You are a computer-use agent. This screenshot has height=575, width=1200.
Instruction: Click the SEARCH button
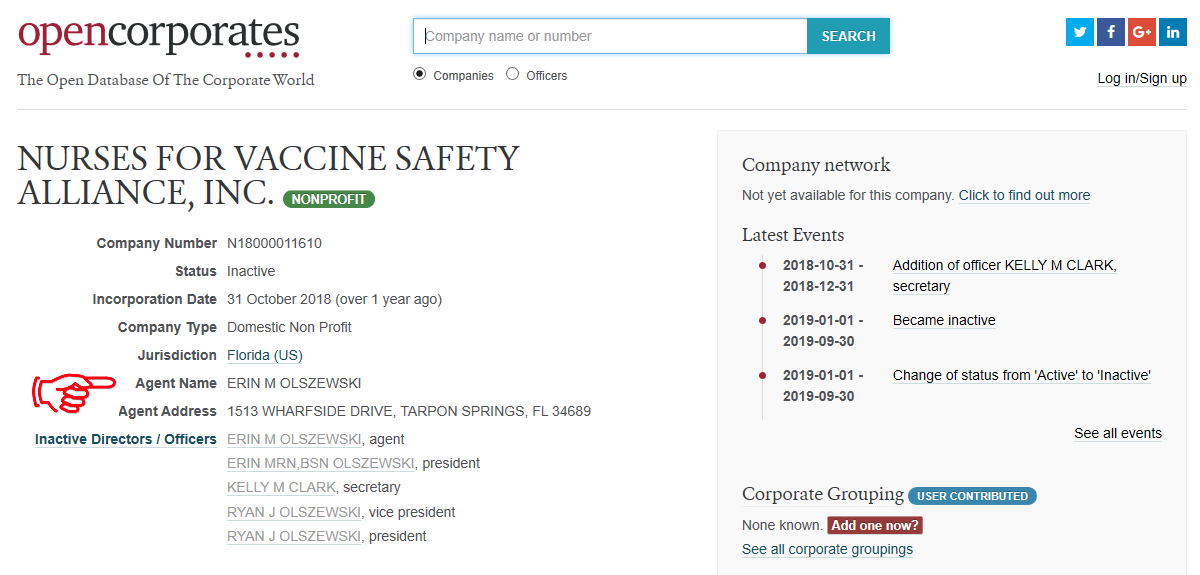848,36
